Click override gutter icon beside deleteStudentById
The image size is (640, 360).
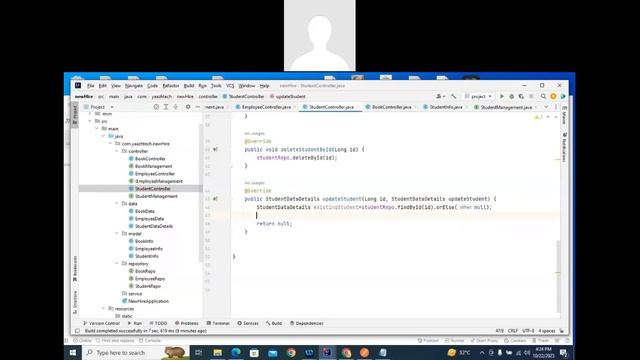[x=215, y=149]
